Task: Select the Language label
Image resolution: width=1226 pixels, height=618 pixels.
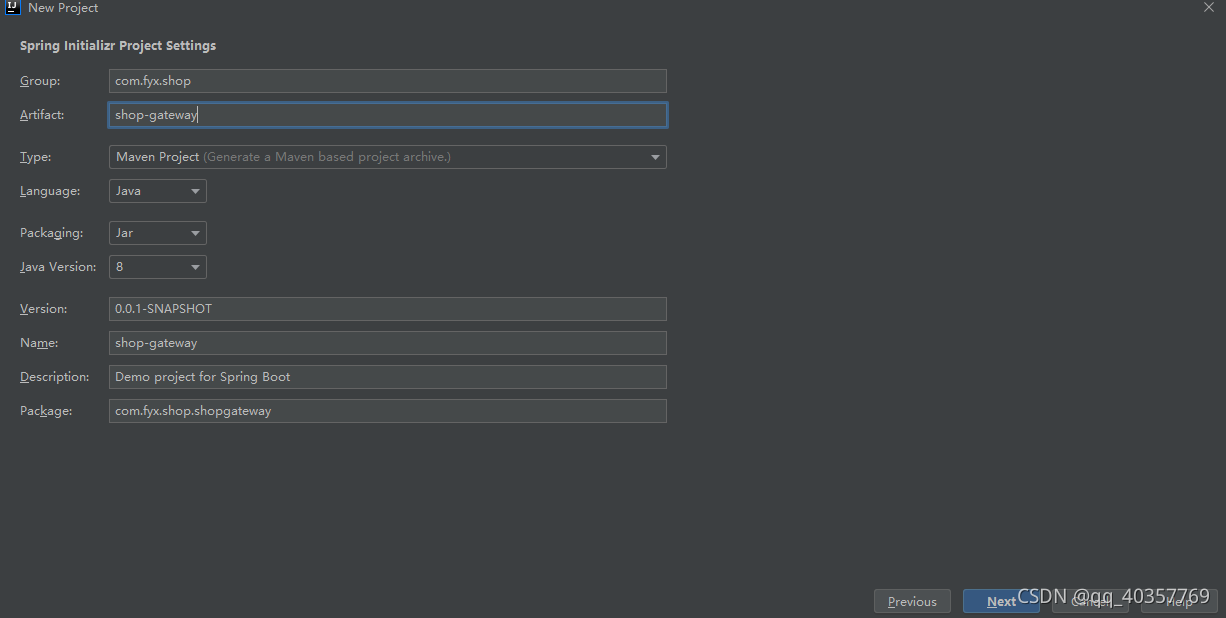Action: pos(50,191)
